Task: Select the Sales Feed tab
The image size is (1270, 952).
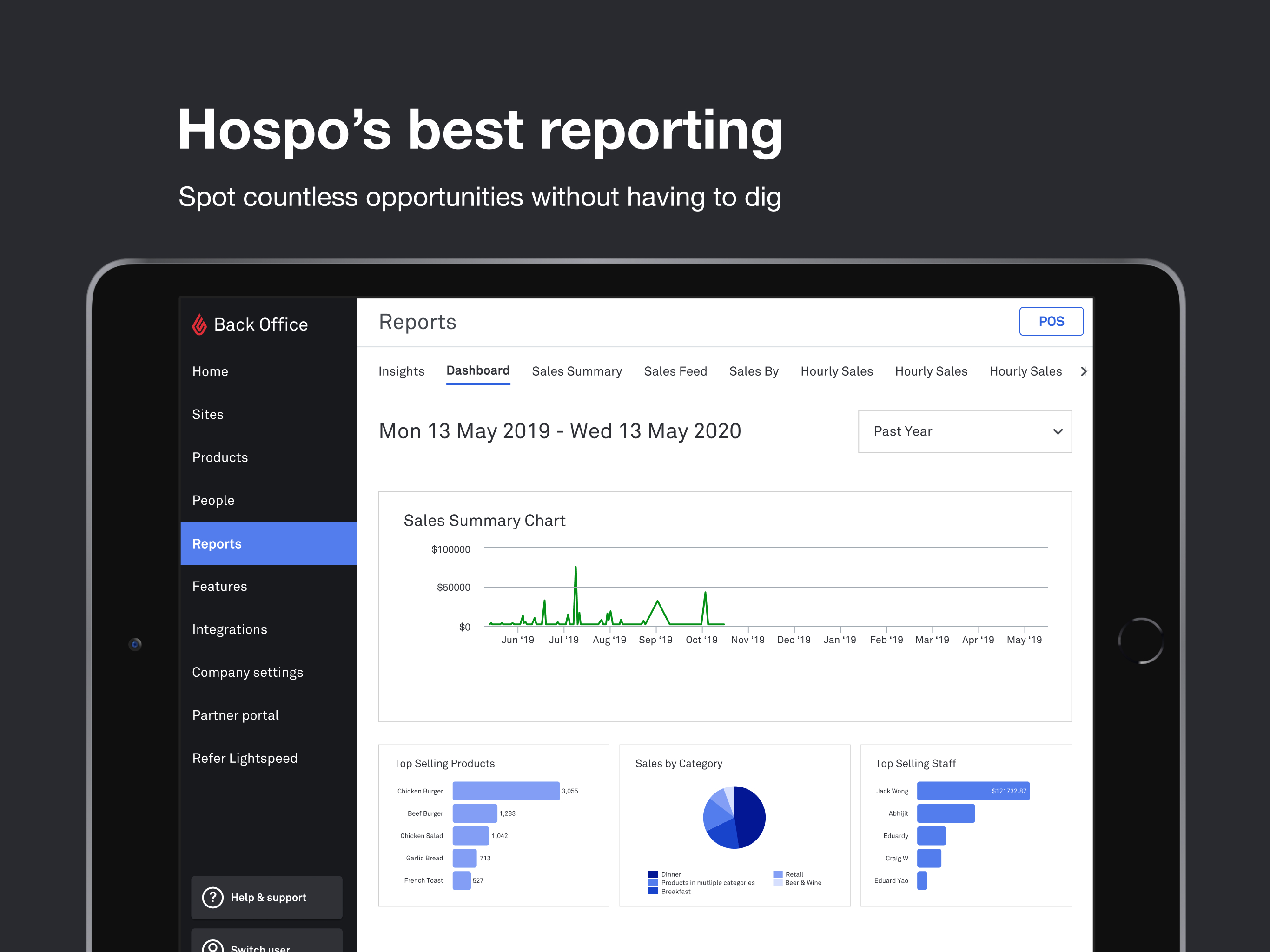Action: click(674, 371)
